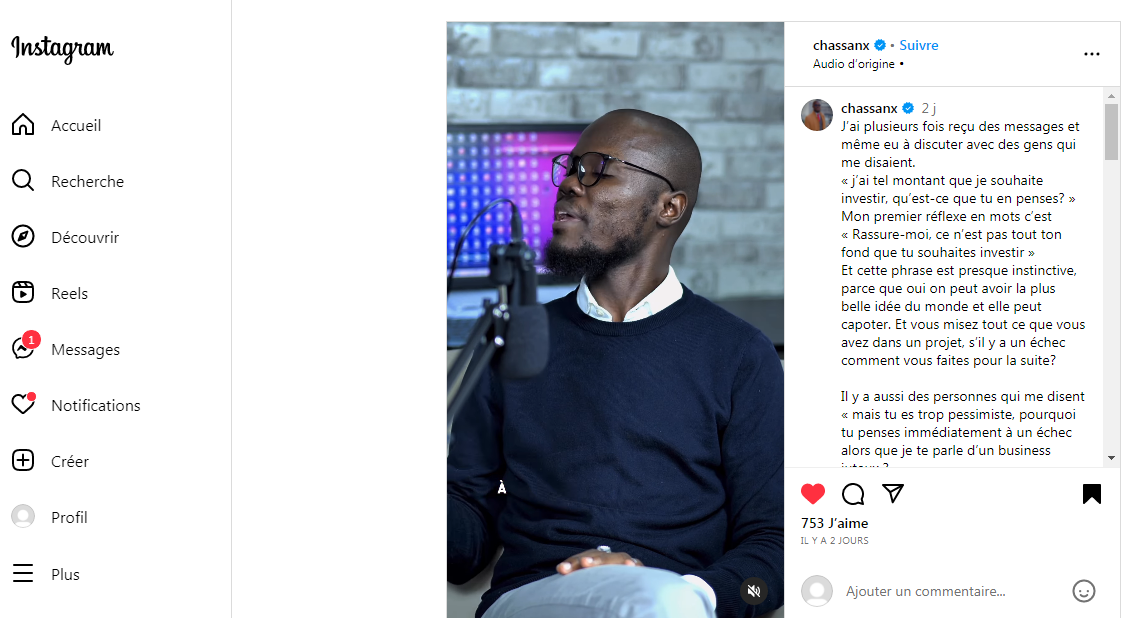Expand the Plus hamburger menu
This screenshot has height=618, width=1133.
pyautogui.click(x=23, y=574)
